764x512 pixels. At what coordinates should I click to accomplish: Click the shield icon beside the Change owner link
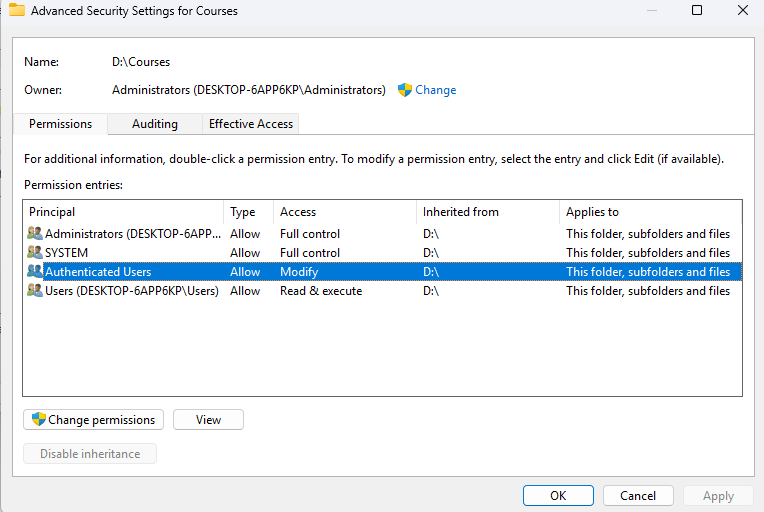[x=405, y=90]
